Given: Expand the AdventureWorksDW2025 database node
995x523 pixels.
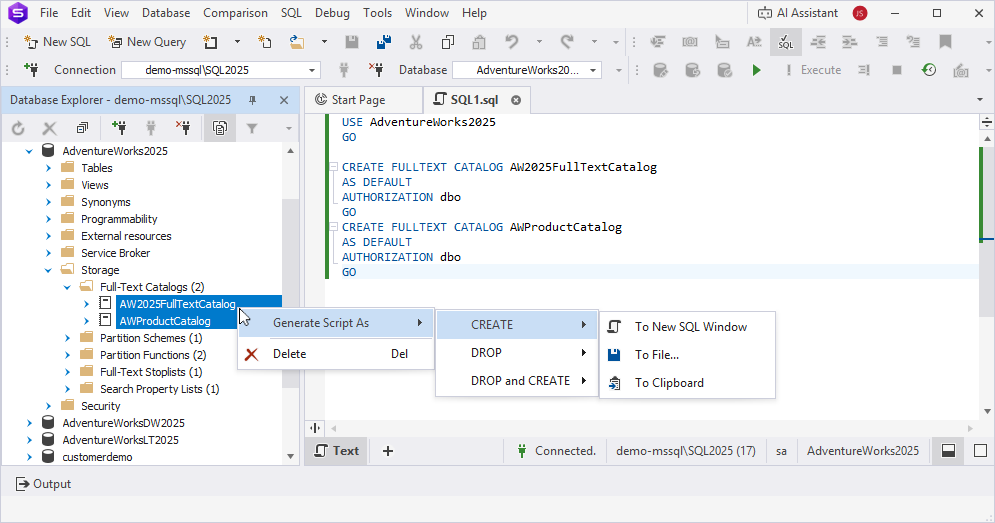Looking at the screenshot, I should [x=29, y=423].
